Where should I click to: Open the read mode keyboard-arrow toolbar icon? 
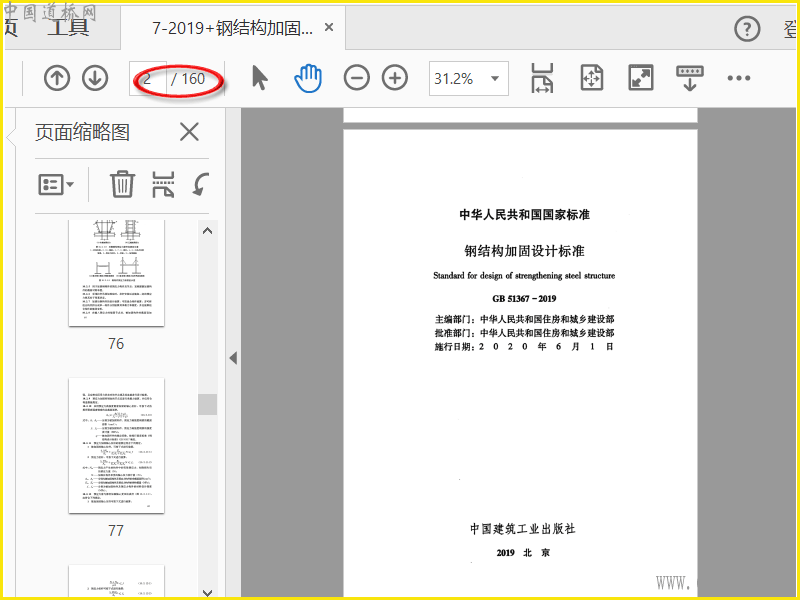(x=690, y=79)
